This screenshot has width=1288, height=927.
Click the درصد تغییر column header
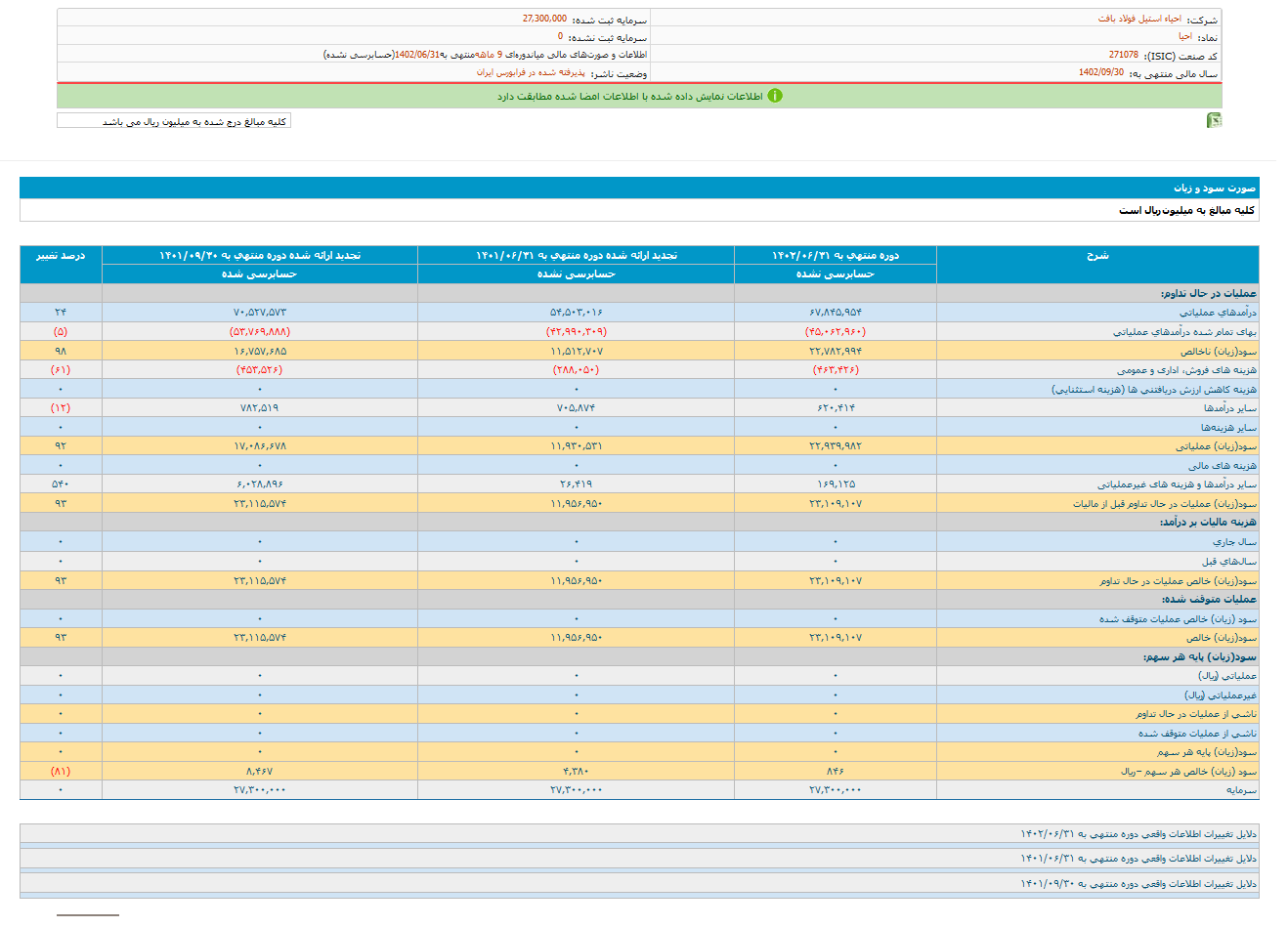click(61, 255)
